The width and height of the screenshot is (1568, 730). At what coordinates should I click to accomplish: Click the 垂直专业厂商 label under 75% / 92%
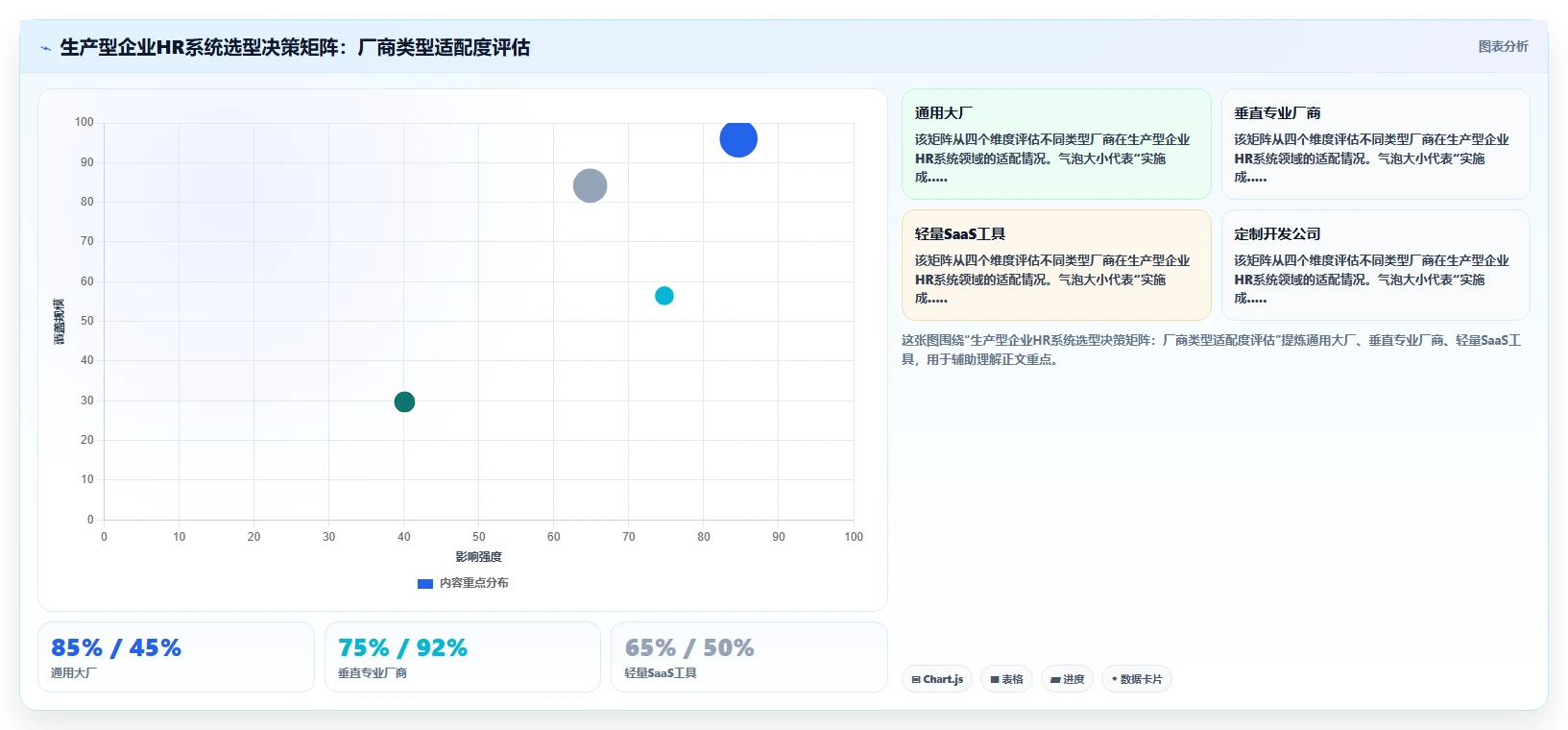373,673
